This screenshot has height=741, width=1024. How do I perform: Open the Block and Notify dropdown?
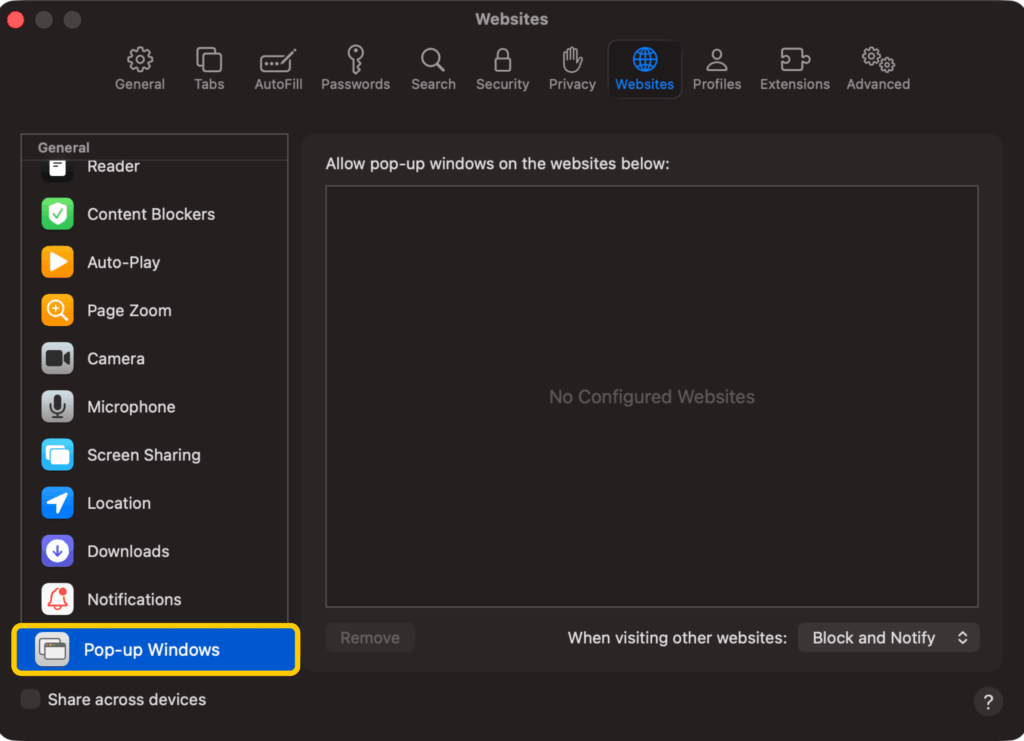pos(889,638)
